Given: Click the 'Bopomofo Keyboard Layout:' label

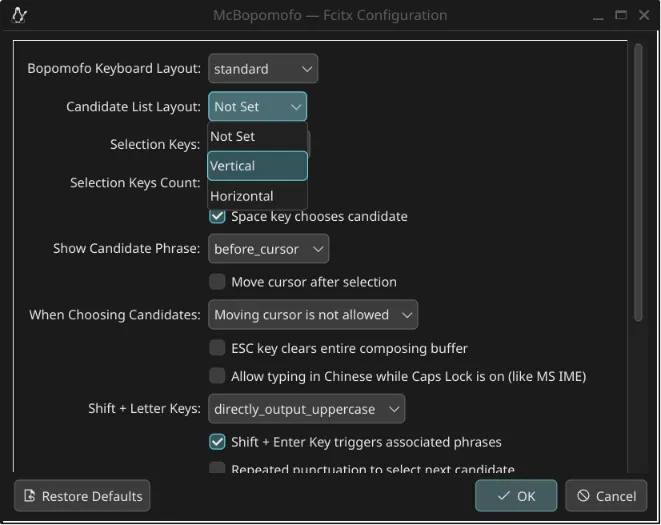Looking at the screenshot, I should pyautogui.click(x=114, y=68).
